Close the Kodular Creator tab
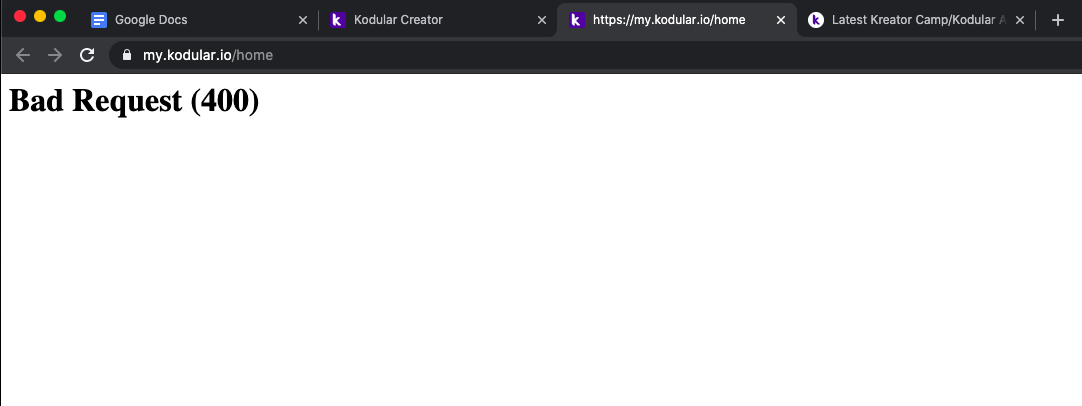The image size is (1082, 406). click(542, 20)
